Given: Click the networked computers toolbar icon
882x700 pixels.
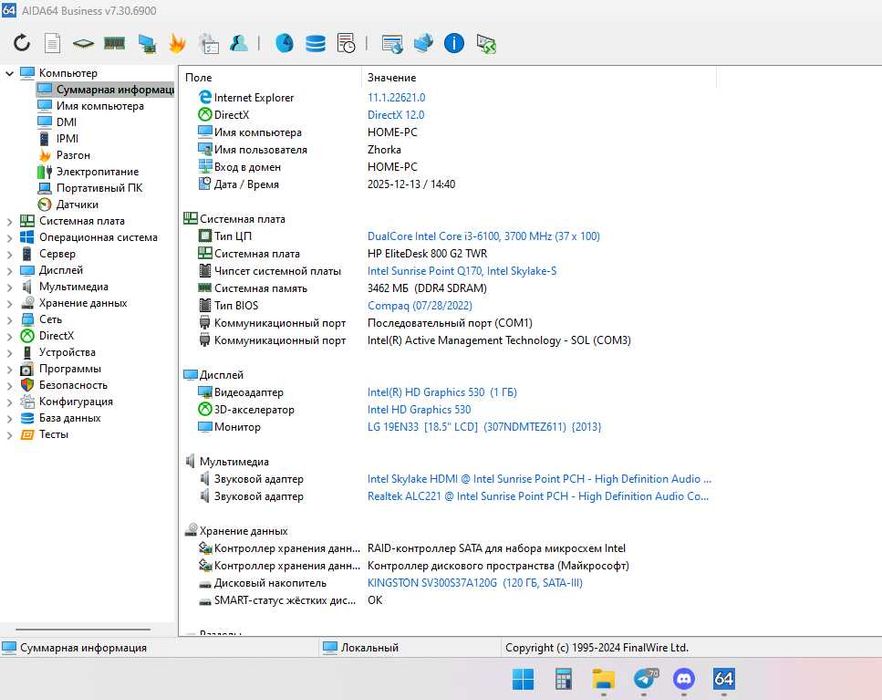Looking at the screenshot, I should pos(423,43).
